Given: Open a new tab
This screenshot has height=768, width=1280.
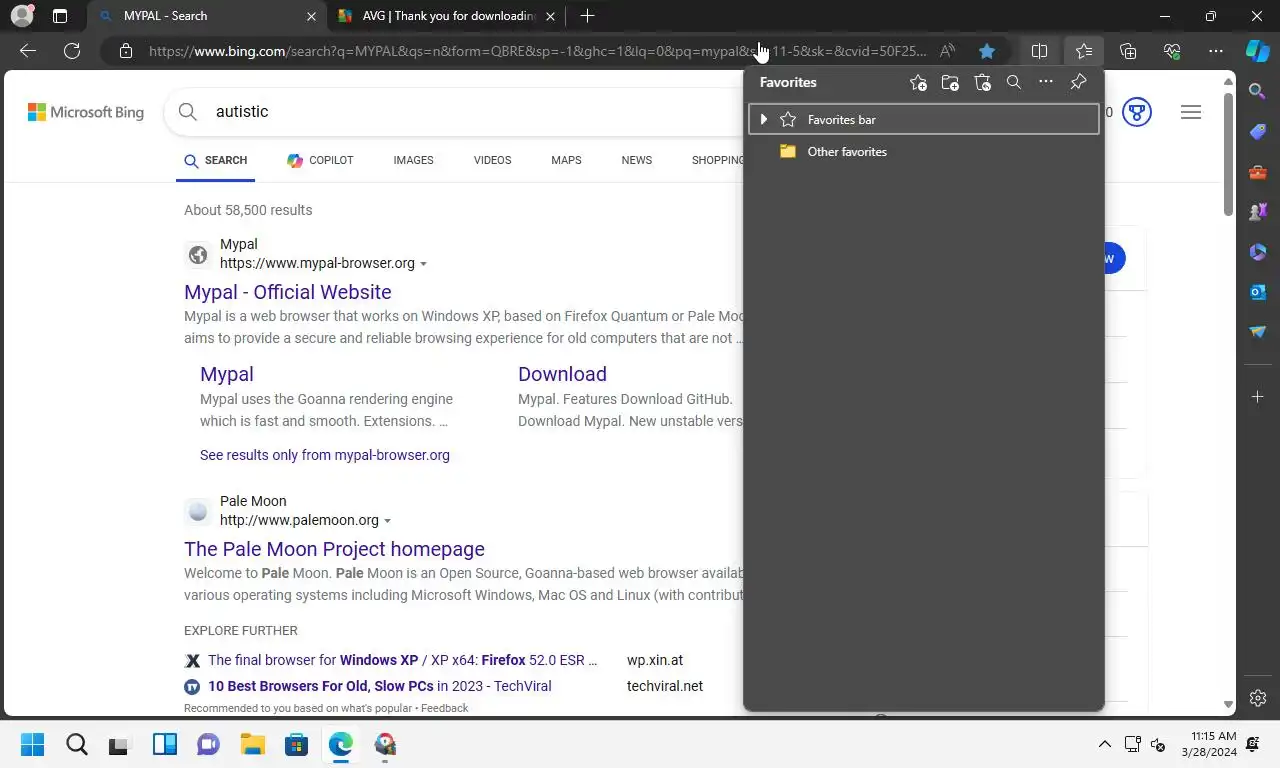Looking at the screenshot, I should (587, 16).
